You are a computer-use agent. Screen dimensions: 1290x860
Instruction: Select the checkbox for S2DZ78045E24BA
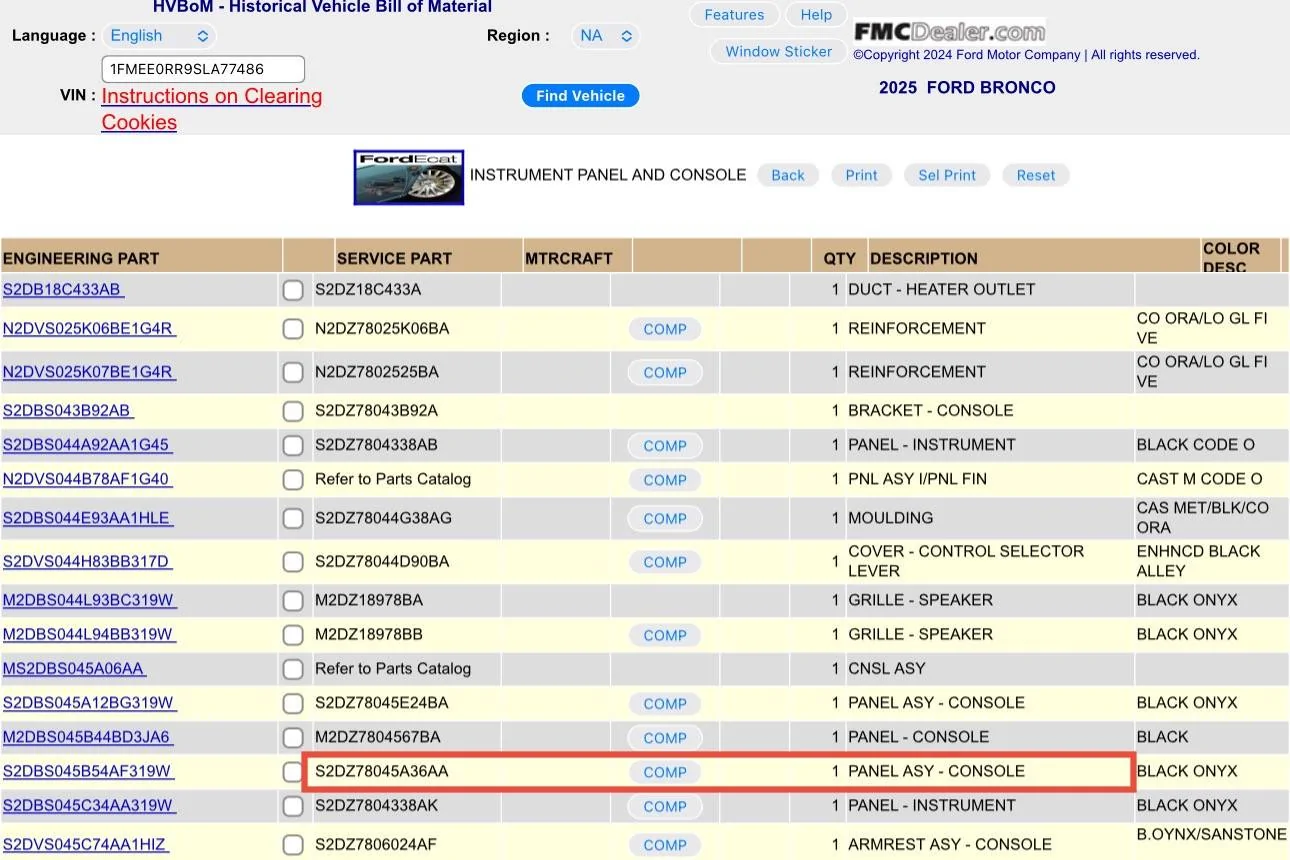click(293, 703)
